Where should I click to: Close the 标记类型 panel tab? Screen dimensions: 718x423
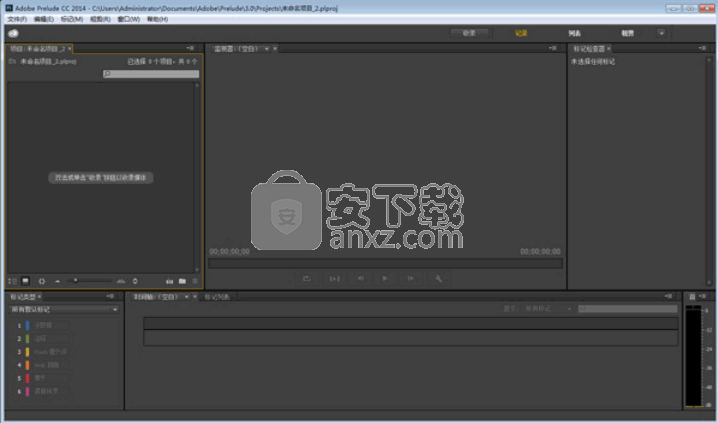(x=39, y=297)
